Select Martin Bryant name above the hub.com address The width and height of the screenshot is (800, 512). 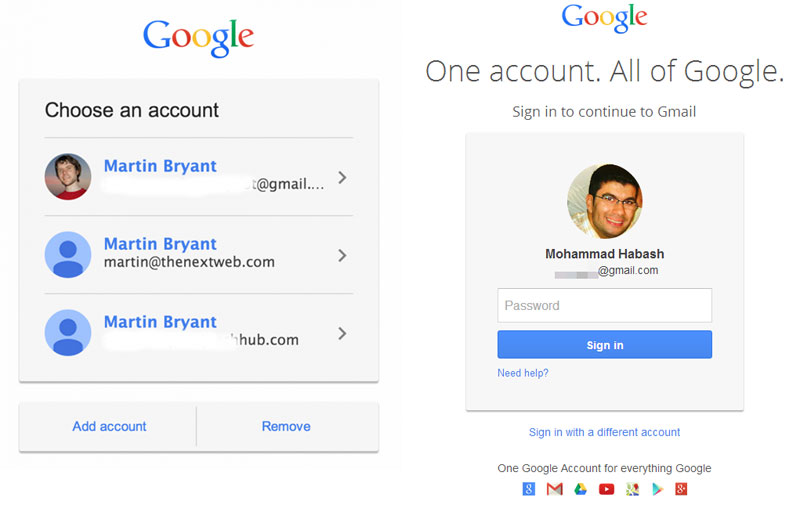coord(160,322)
